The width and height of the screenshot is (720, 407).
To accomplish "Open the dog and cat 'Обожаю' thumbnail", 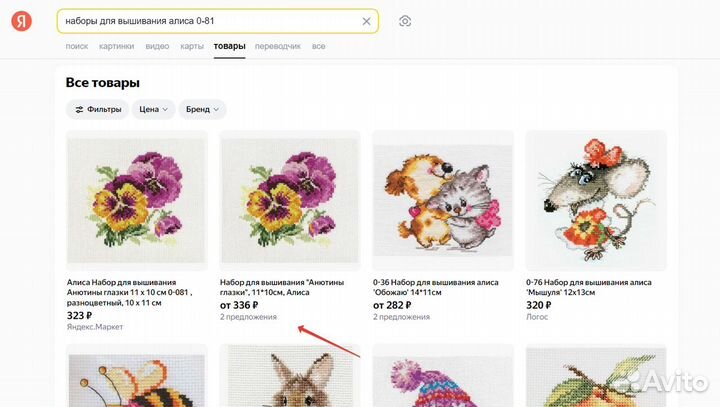I will coord(442,200).
